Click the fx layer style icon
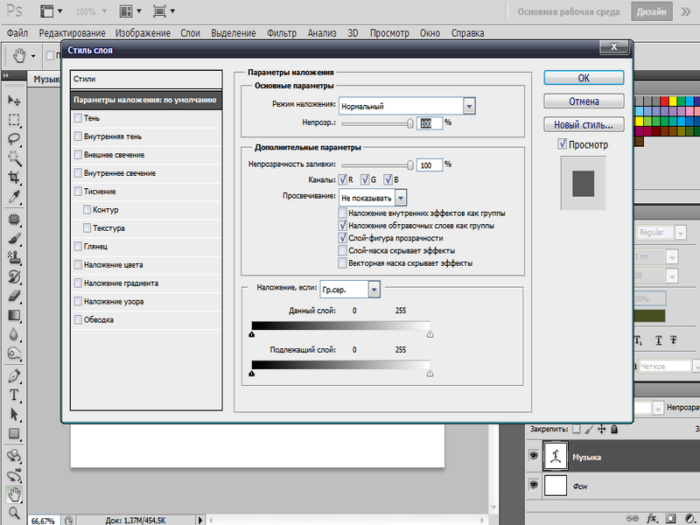Viewport: 700px width, 525px height. [652, 518]
